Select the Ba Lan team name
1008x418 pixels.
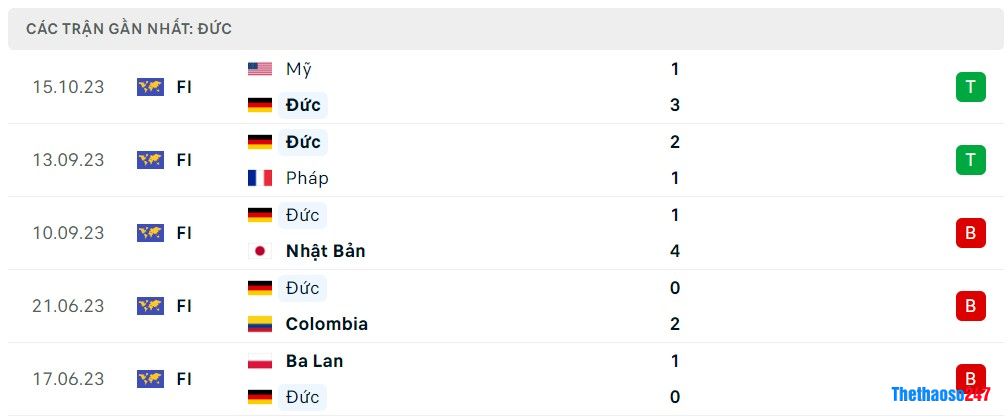(x=314, y=361)
